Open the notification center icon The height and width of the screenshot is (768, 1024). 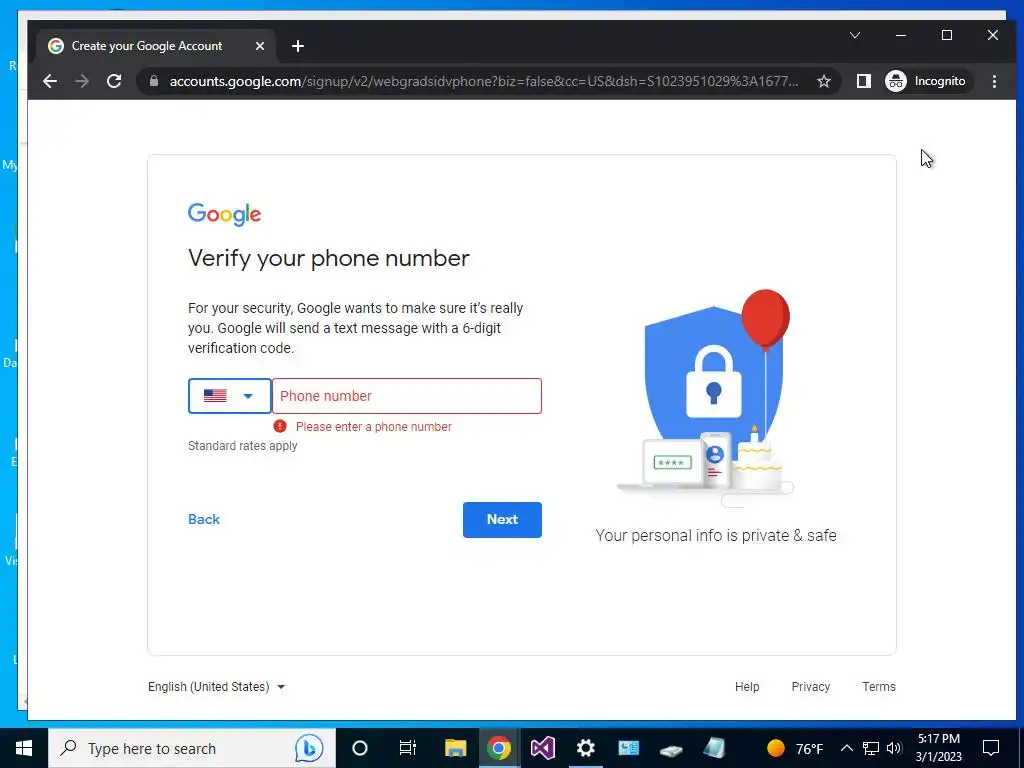[x=991, y=748]
